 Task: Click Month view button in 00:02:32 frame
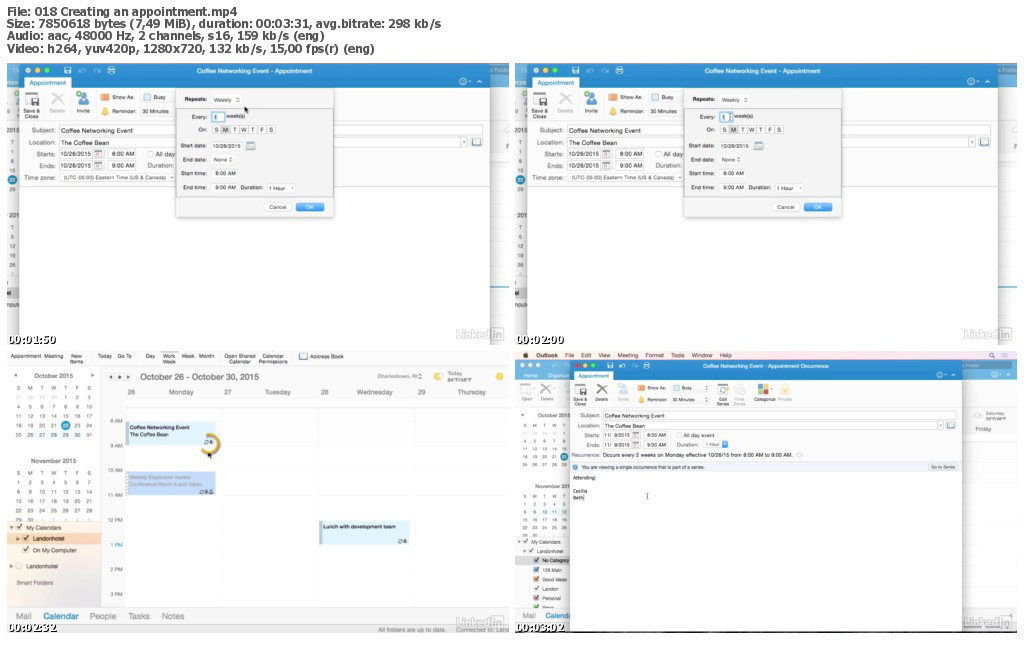206,356
